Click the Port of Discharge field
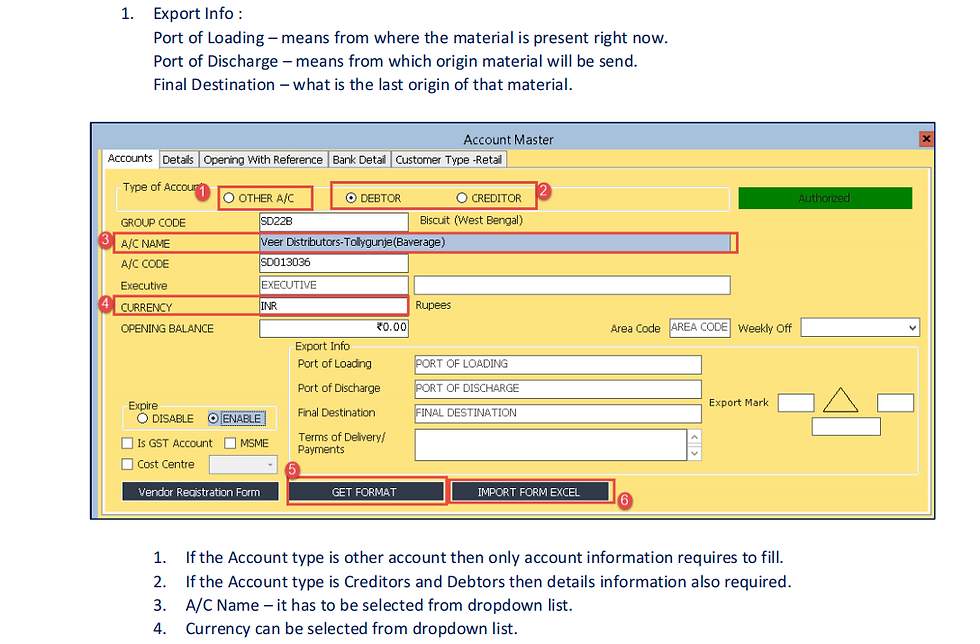This screenshot has height=644, width=980. 558,389
